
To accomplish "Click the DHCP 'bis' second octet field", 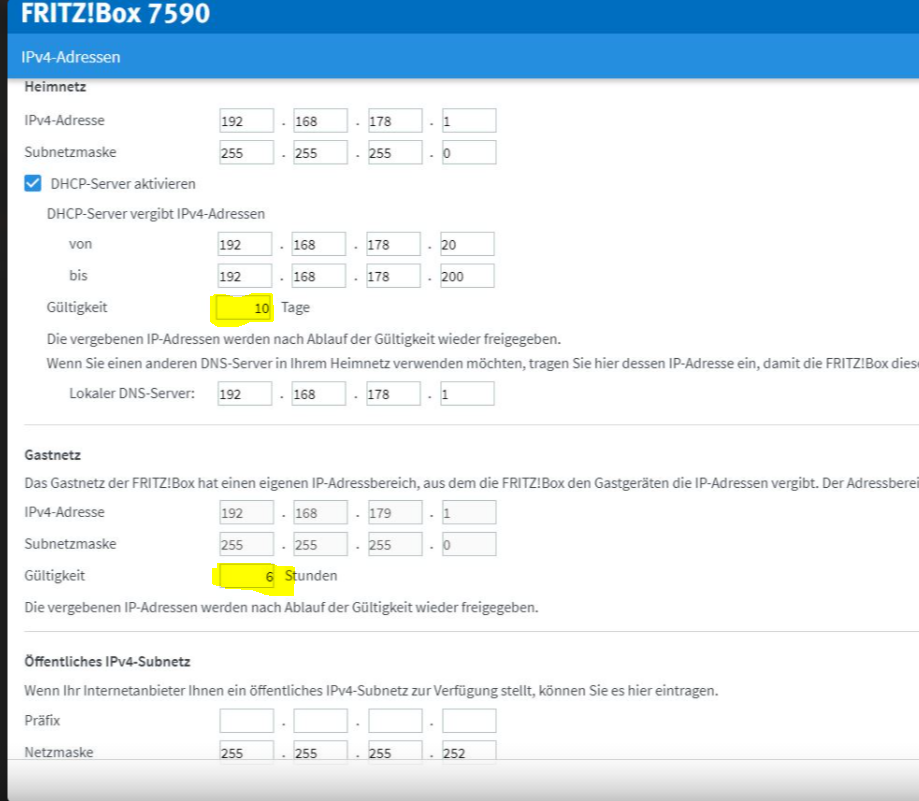I will (x=319, y=276).
